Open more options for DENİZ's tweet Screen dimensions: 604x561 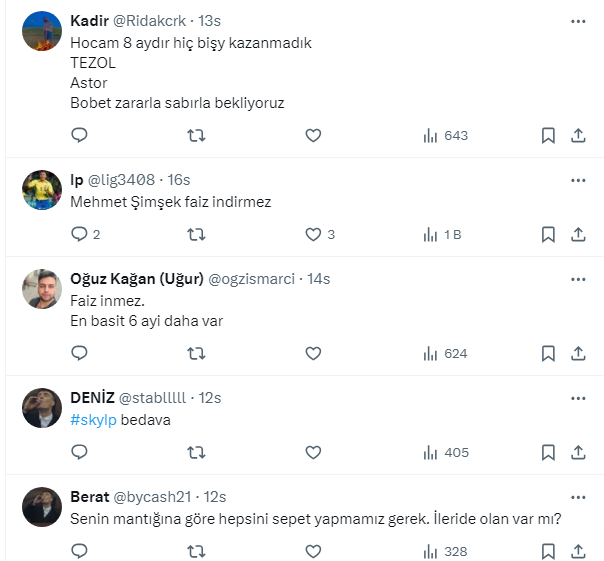click(x=578, y=397)
